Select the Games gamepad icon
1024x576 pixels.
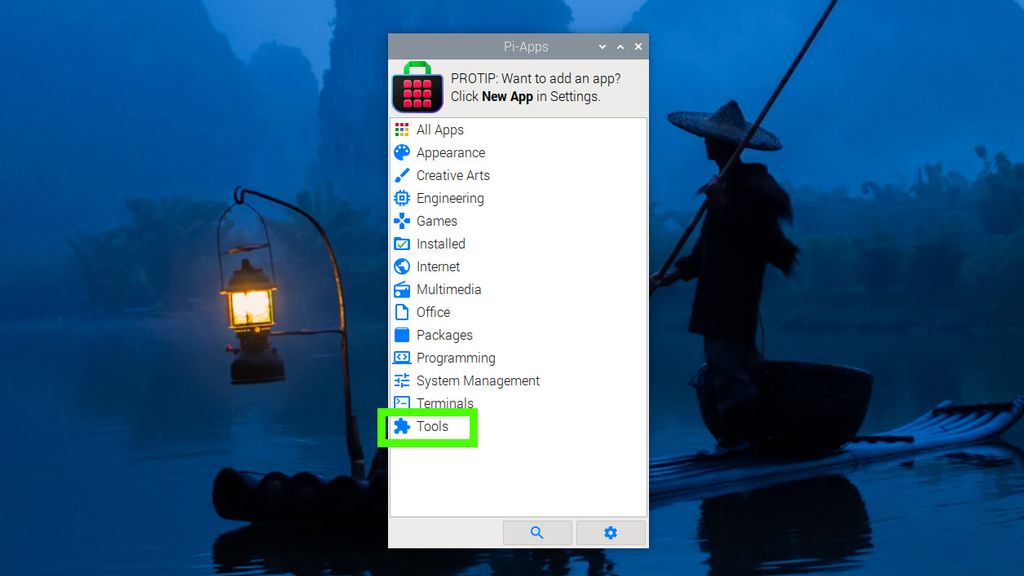point(401,221)
